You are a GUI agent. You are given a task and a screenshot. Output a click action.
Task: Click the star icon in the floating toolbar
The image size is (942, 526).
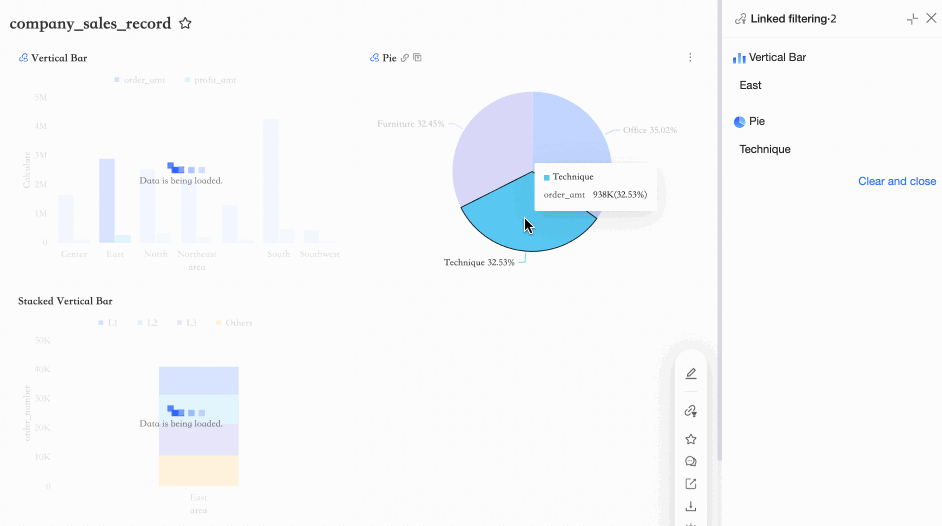pos(691,440)
